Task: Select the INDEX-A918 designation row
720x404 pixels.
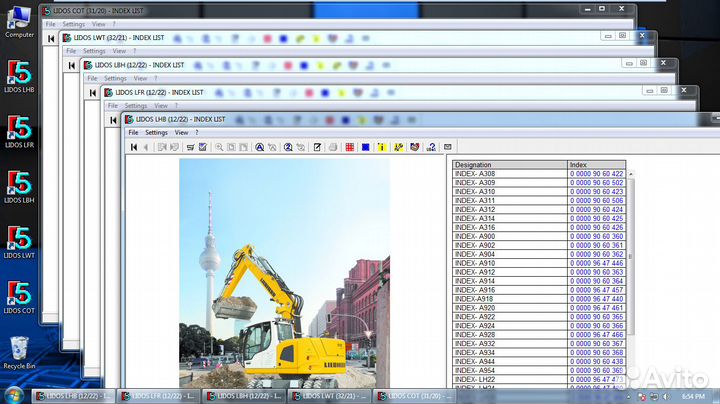Action: [510, 299]
